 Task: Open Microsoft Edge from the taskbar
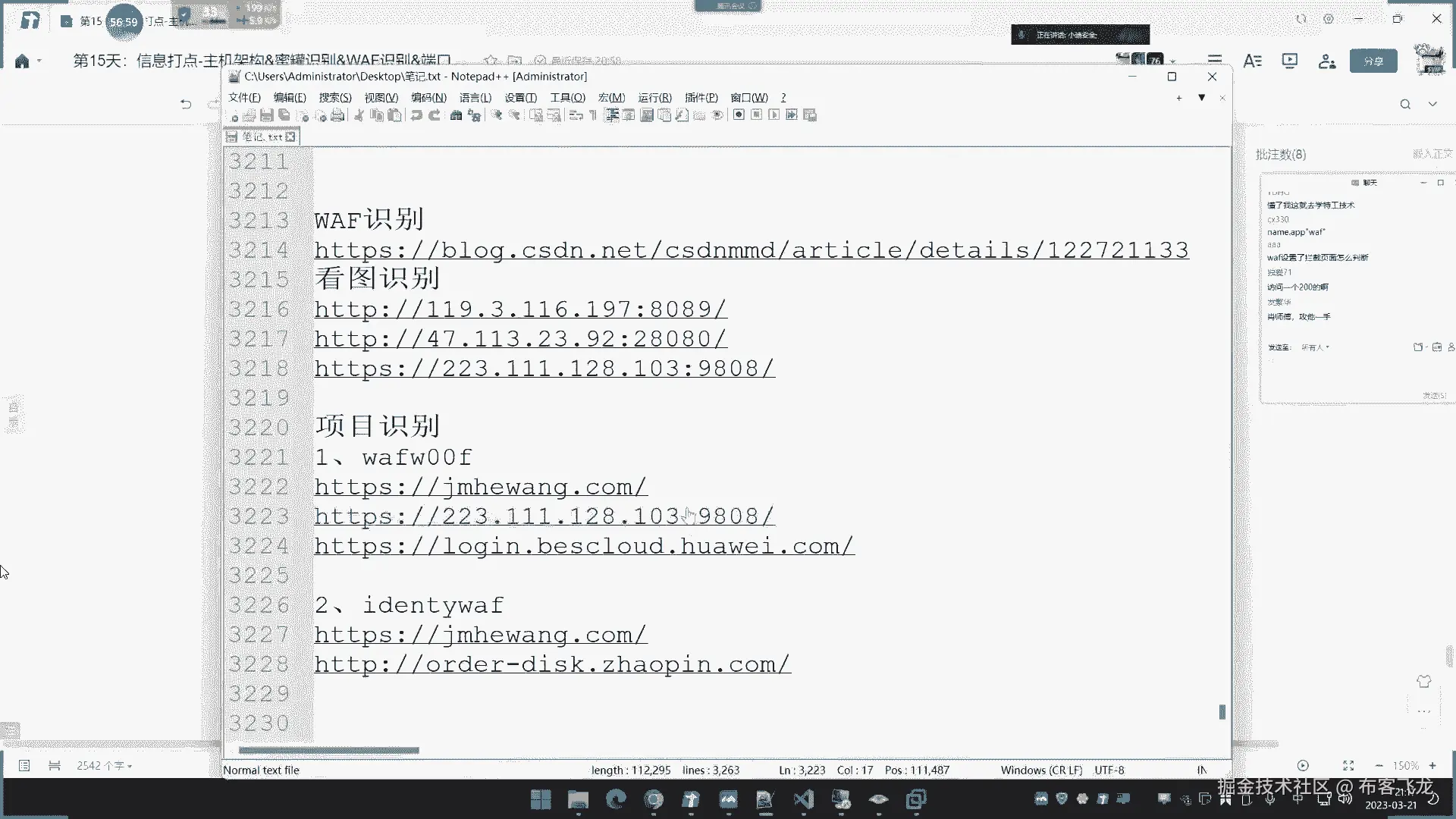(x=616, y=799)
